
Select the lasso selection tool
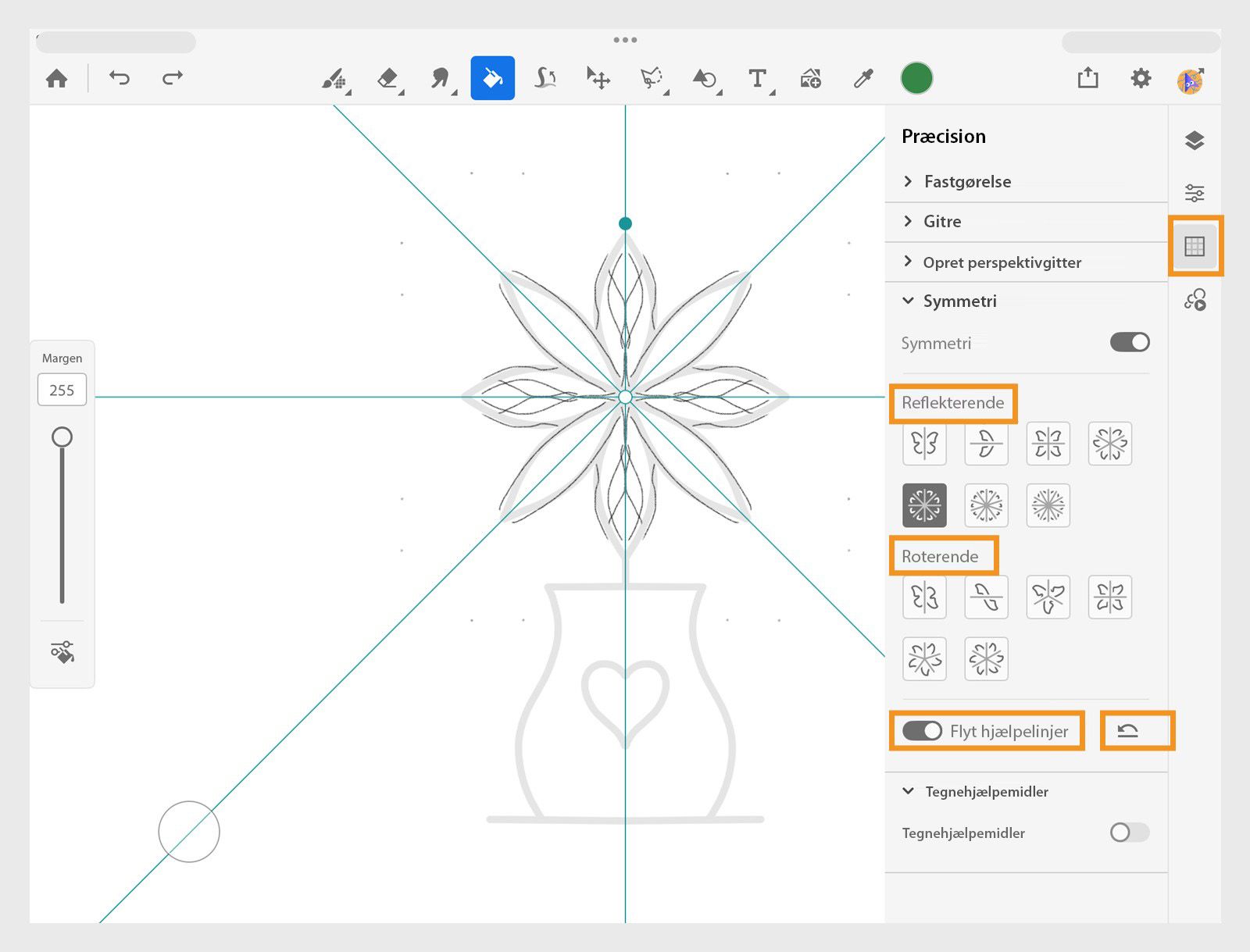coord(652,78)
